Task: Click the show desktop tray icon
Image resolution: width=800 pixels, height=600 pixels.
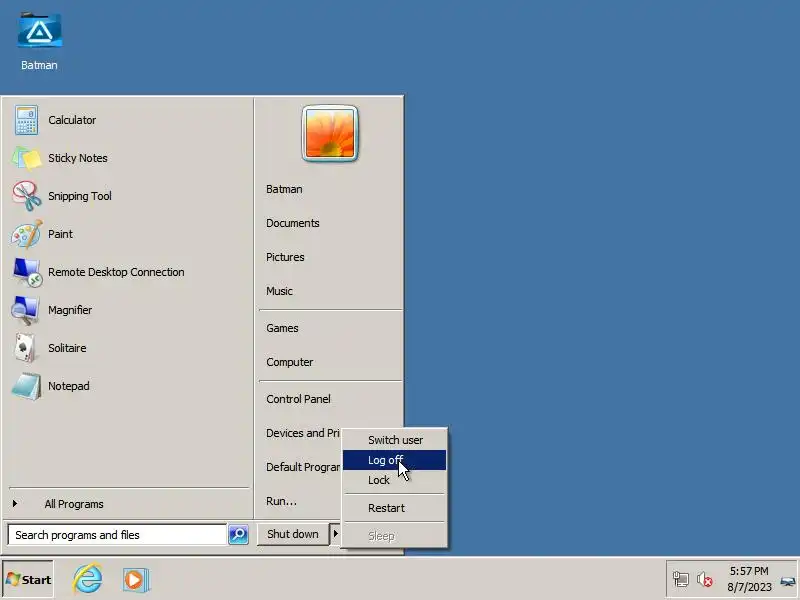Action: point(788,581)
